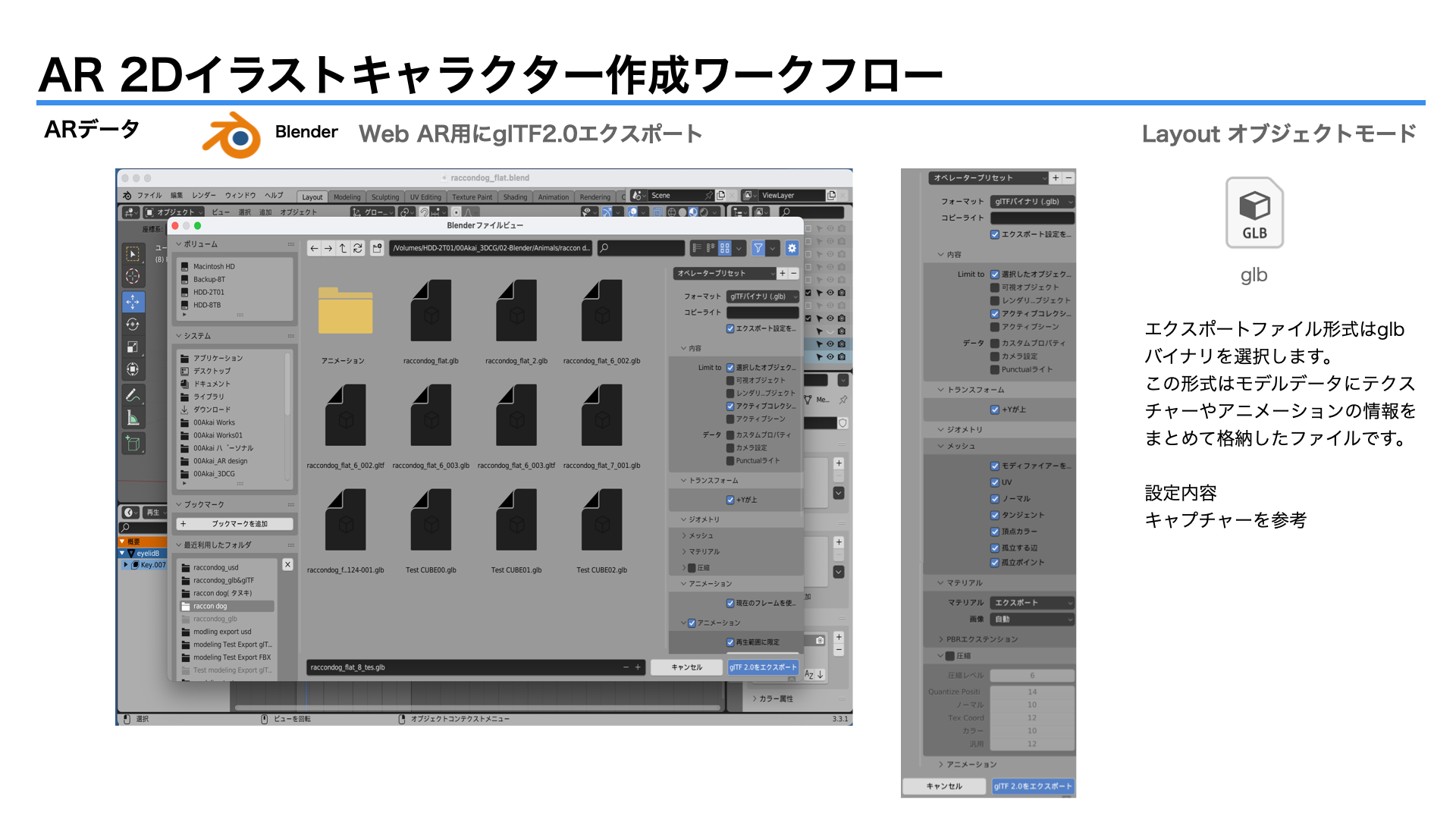The height and width of the screenshot is (819, 1456).
Task: Uncheck the +Yが上 checkbox in dialog
Action: pos(730,500)
